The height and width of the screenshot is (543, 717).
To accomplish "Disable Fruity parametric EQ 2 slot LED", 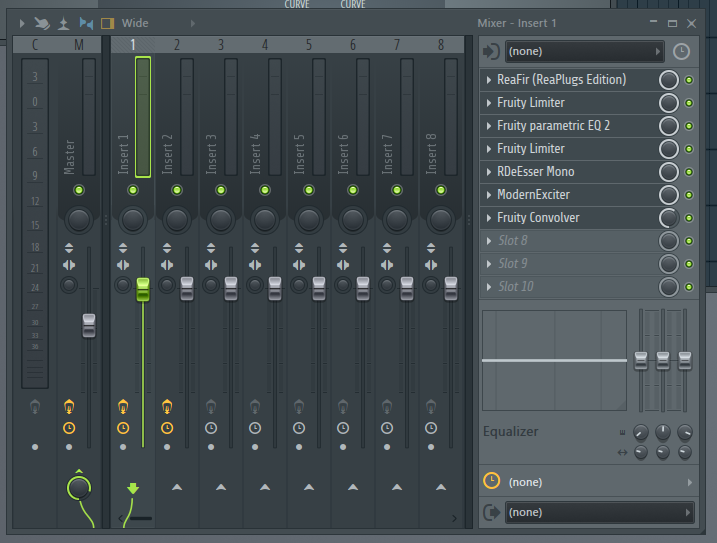I will 689,126.
